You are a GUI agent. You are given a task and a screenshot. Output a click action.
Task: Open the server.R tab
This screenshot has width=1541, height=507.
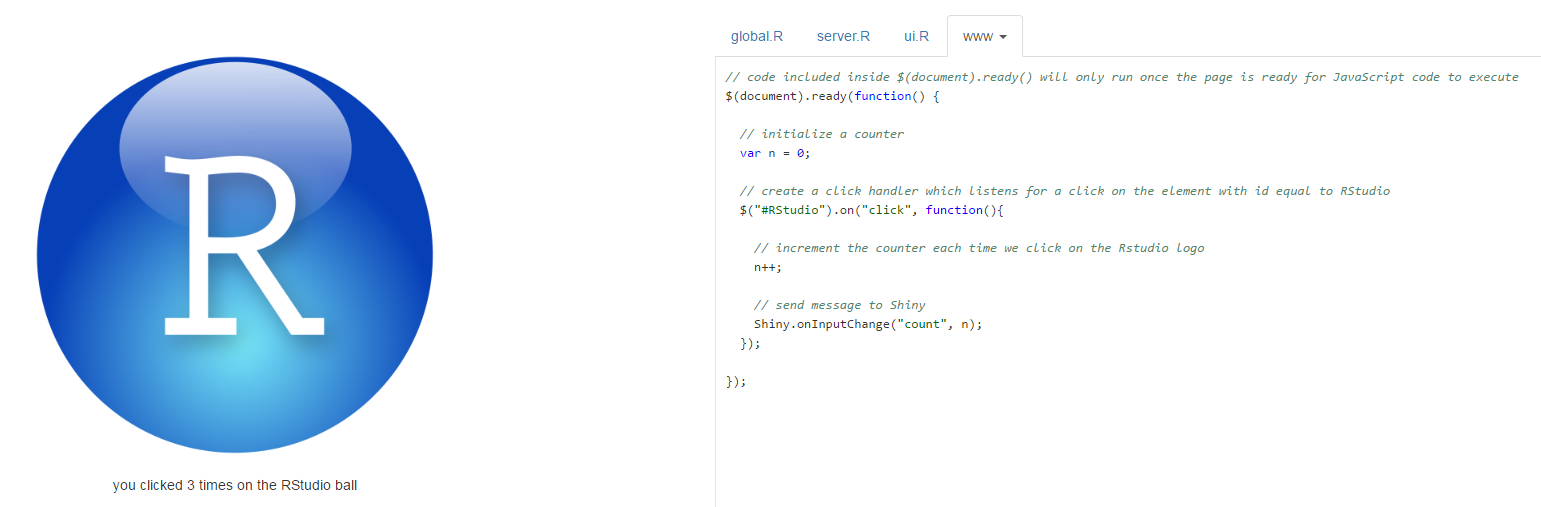click(843, 36)
